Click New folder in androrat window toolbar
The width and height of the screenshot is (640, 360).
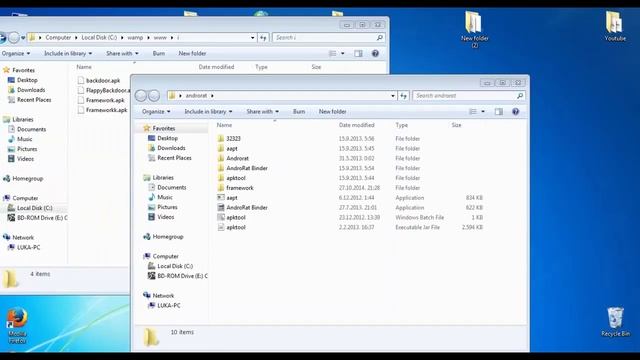click(332, 111)
